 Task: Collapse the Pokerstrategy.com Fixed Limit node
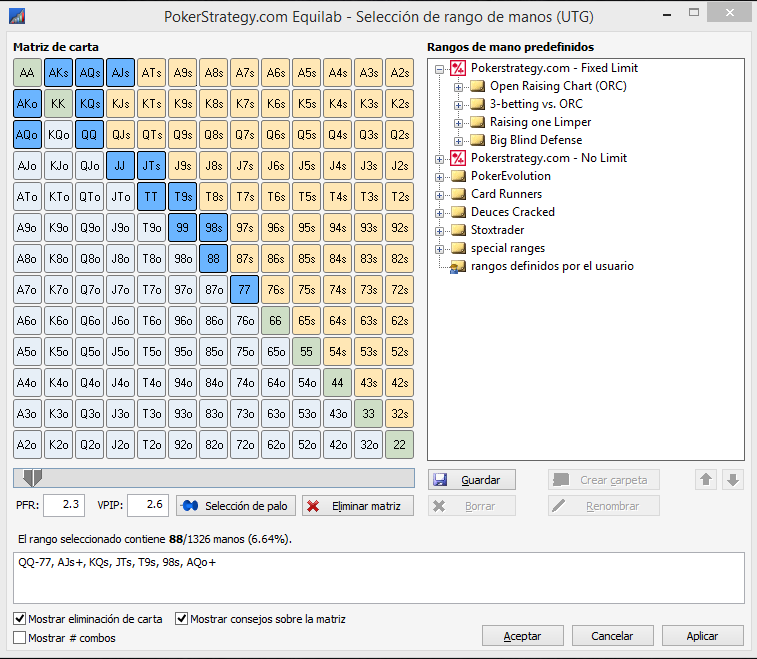(439, 69)
